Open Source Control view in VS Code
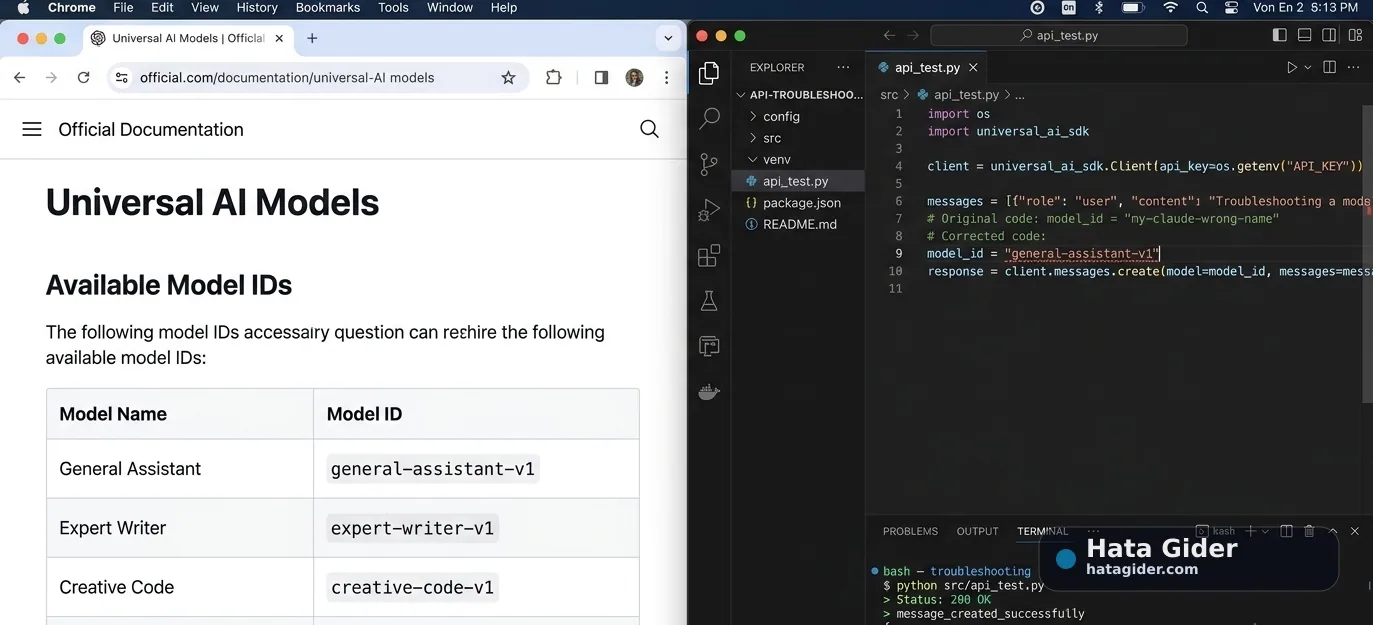The width and height of the screenshot is (1373, 625). click(x=709, y=164)
